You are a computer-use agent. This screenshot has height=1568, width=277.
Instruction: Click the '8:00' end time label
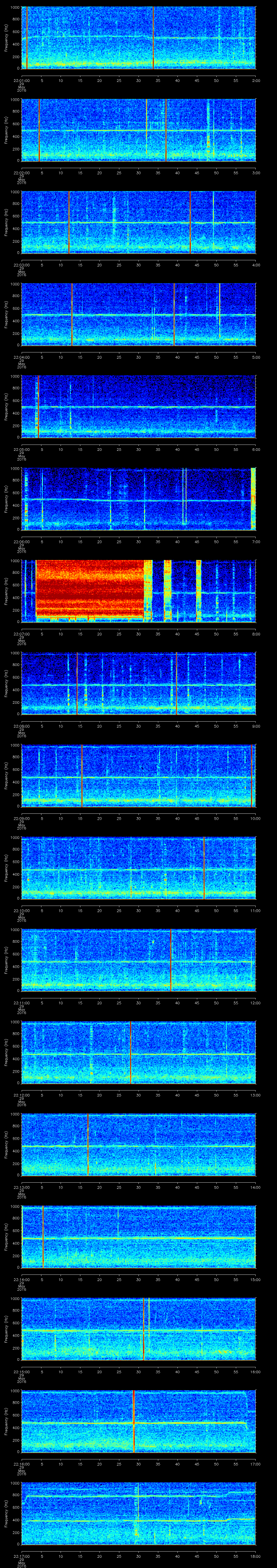[256, 634]
